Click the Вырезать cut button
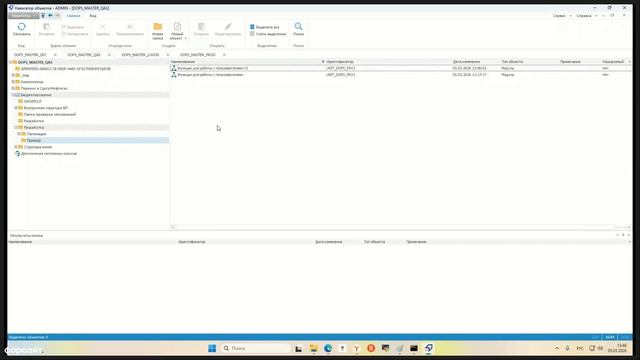Viewport: 640px width, 360px height. [x=73, y=27]
